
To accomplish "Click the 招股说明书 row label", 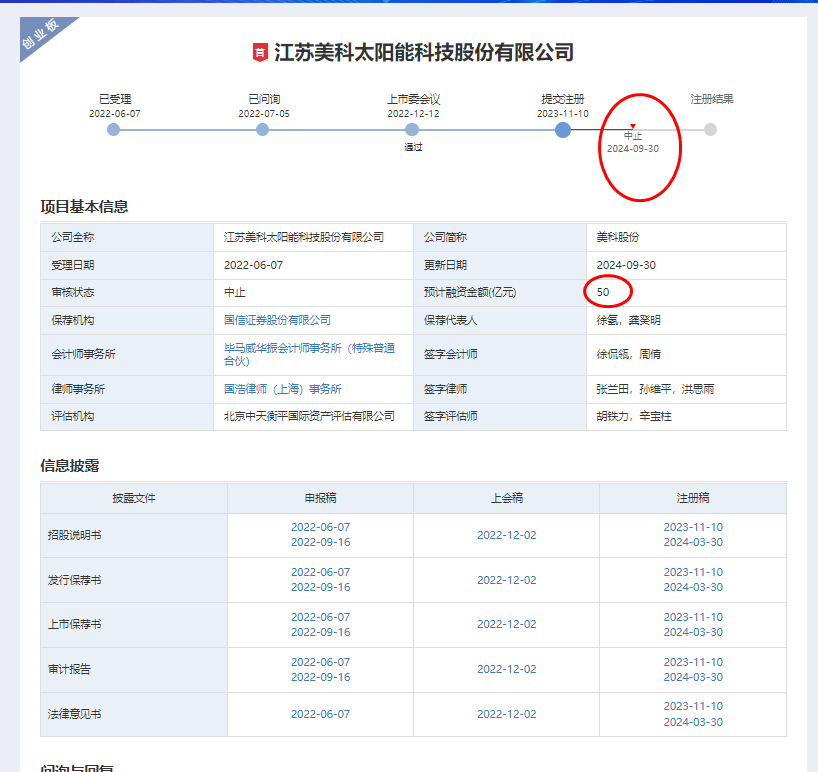I will coord(74,535).
